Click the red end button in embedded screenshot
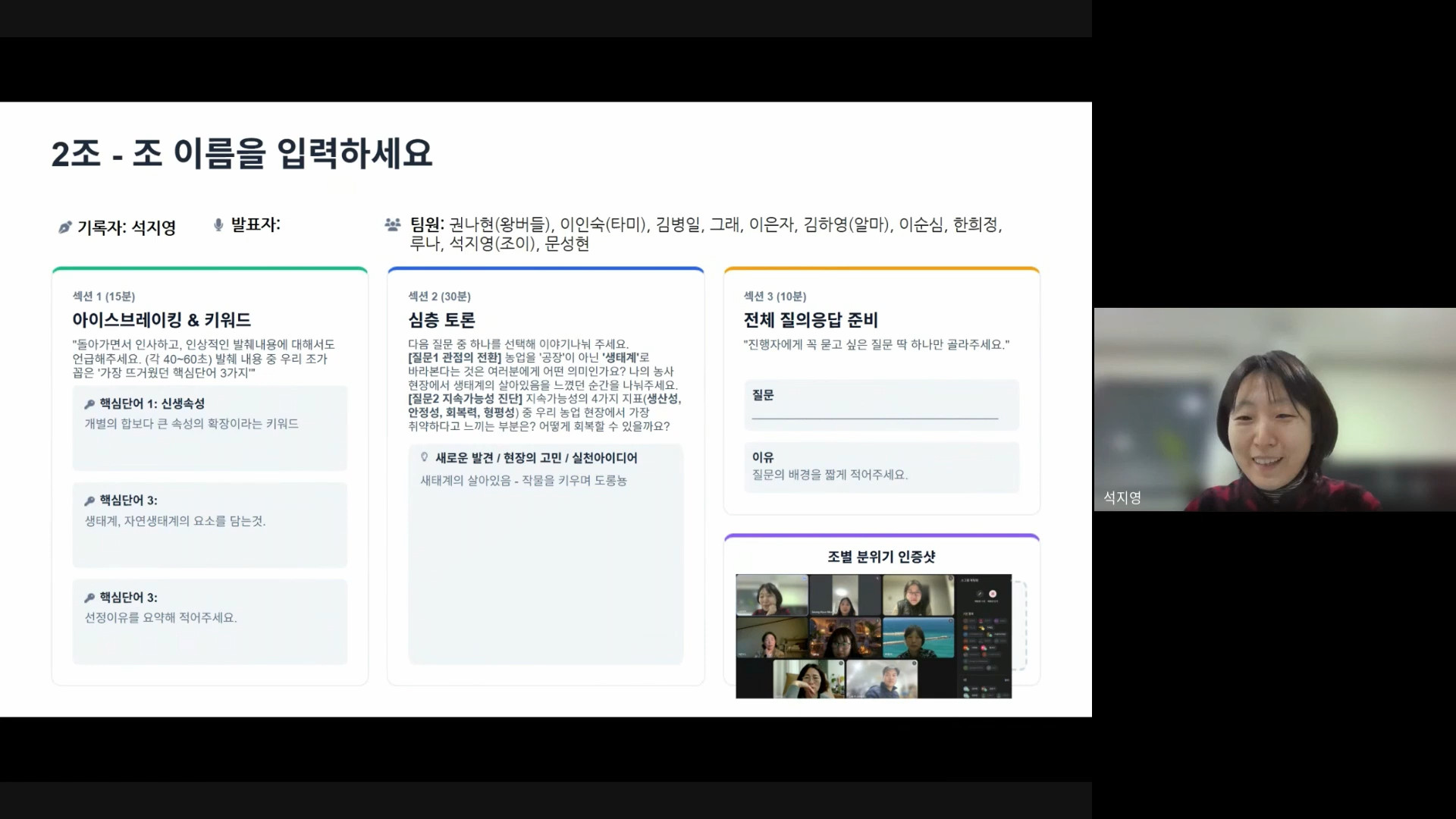 coord(993,594)
